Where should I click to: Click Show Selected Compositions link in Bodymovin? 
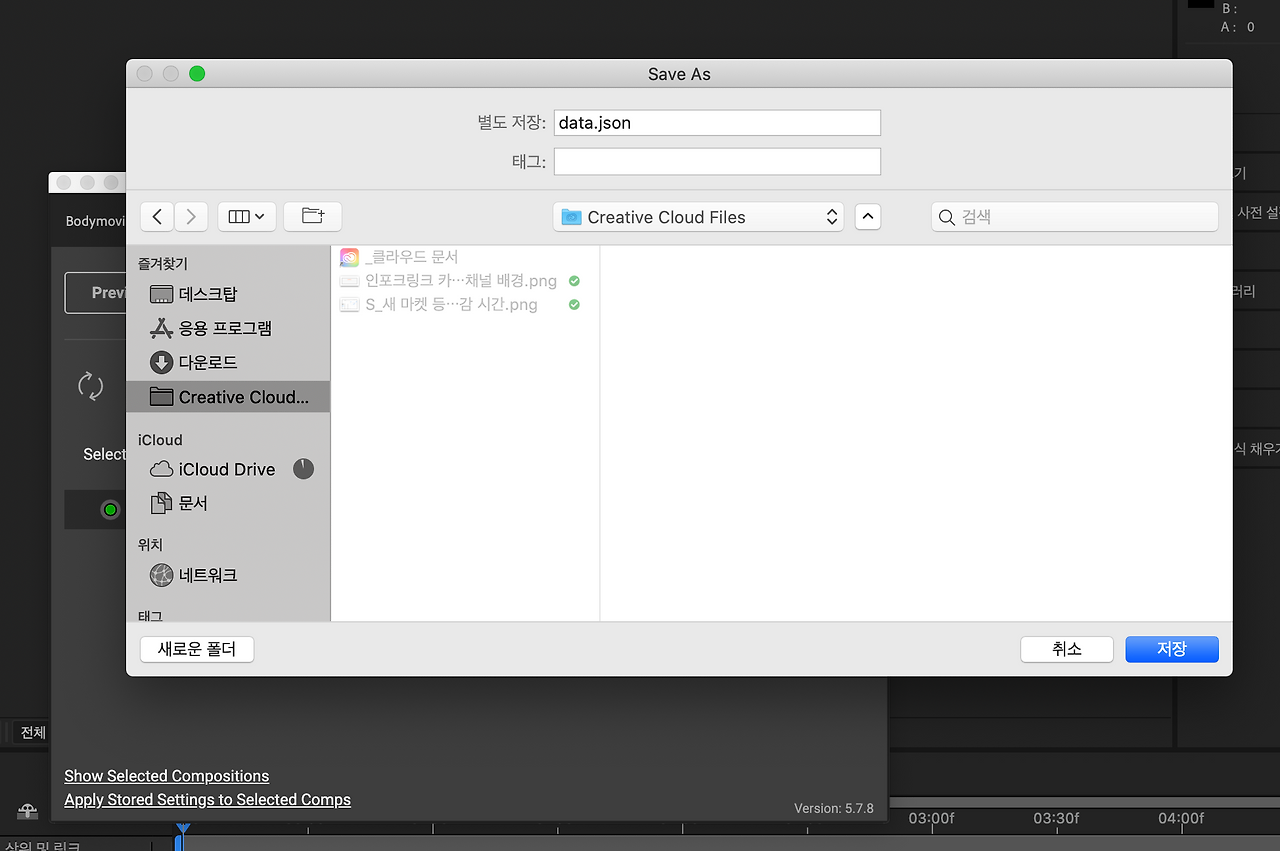pos(167,776)
